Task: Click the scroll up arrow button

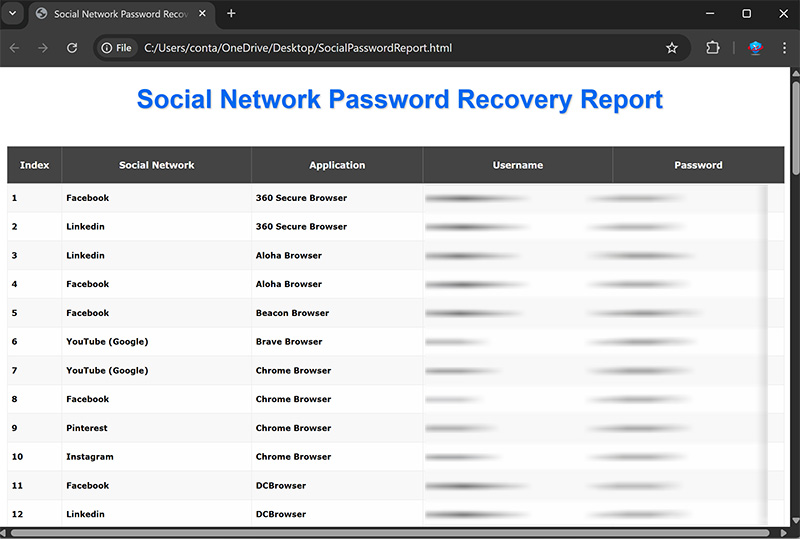Action: 795,73
